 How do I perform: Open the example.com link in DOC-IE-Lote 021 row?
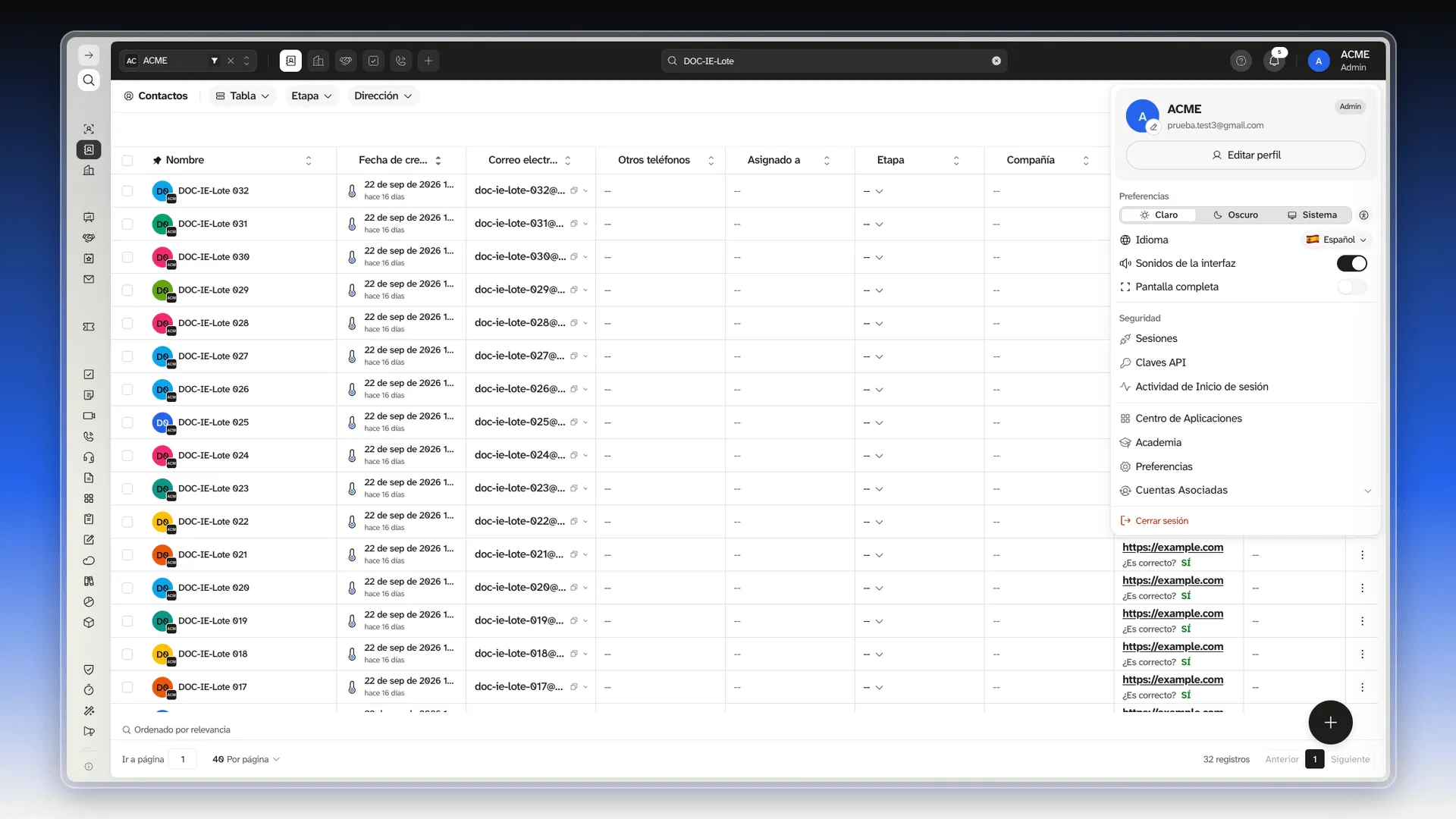click(x=1172, y=548)
